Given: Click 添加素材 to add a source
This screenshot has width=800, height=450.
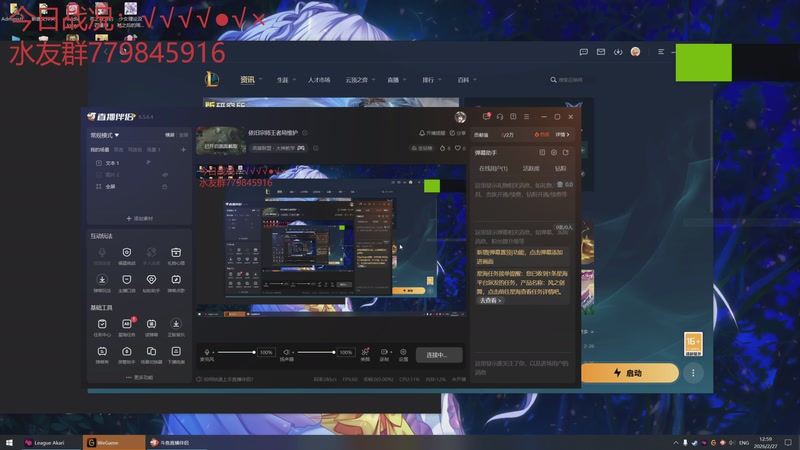Looking at the screenshot, I should point(139,218).
